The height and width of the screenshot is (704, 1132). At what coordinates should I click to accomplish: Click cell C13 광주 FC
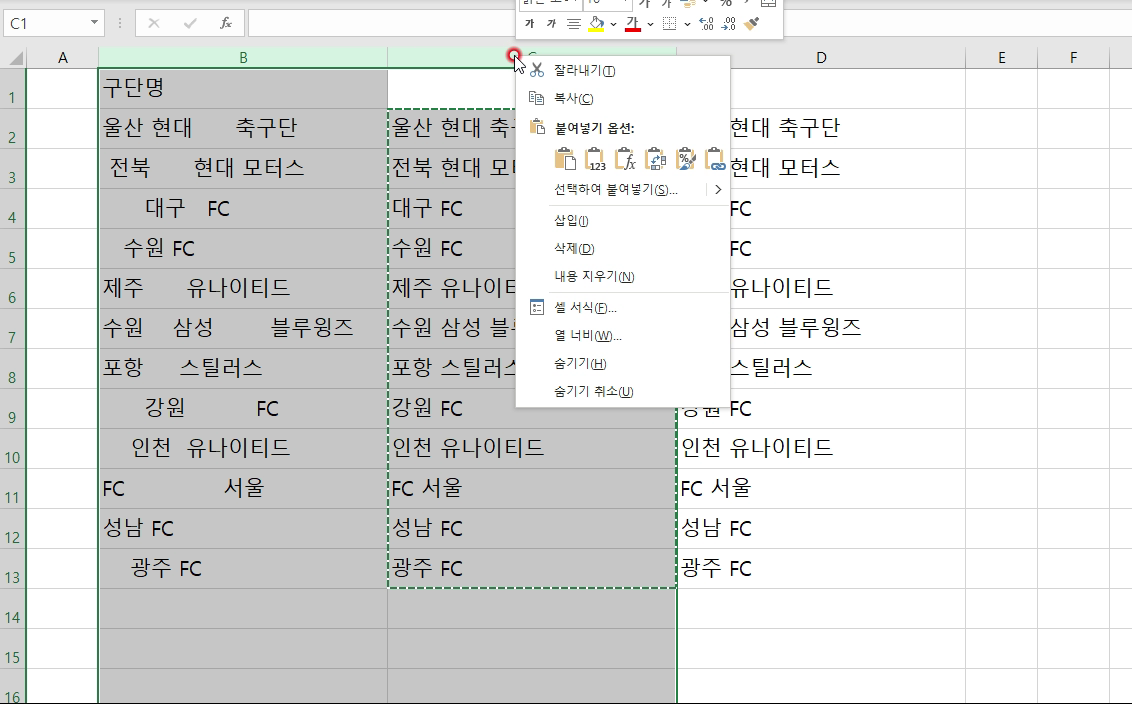532,569
